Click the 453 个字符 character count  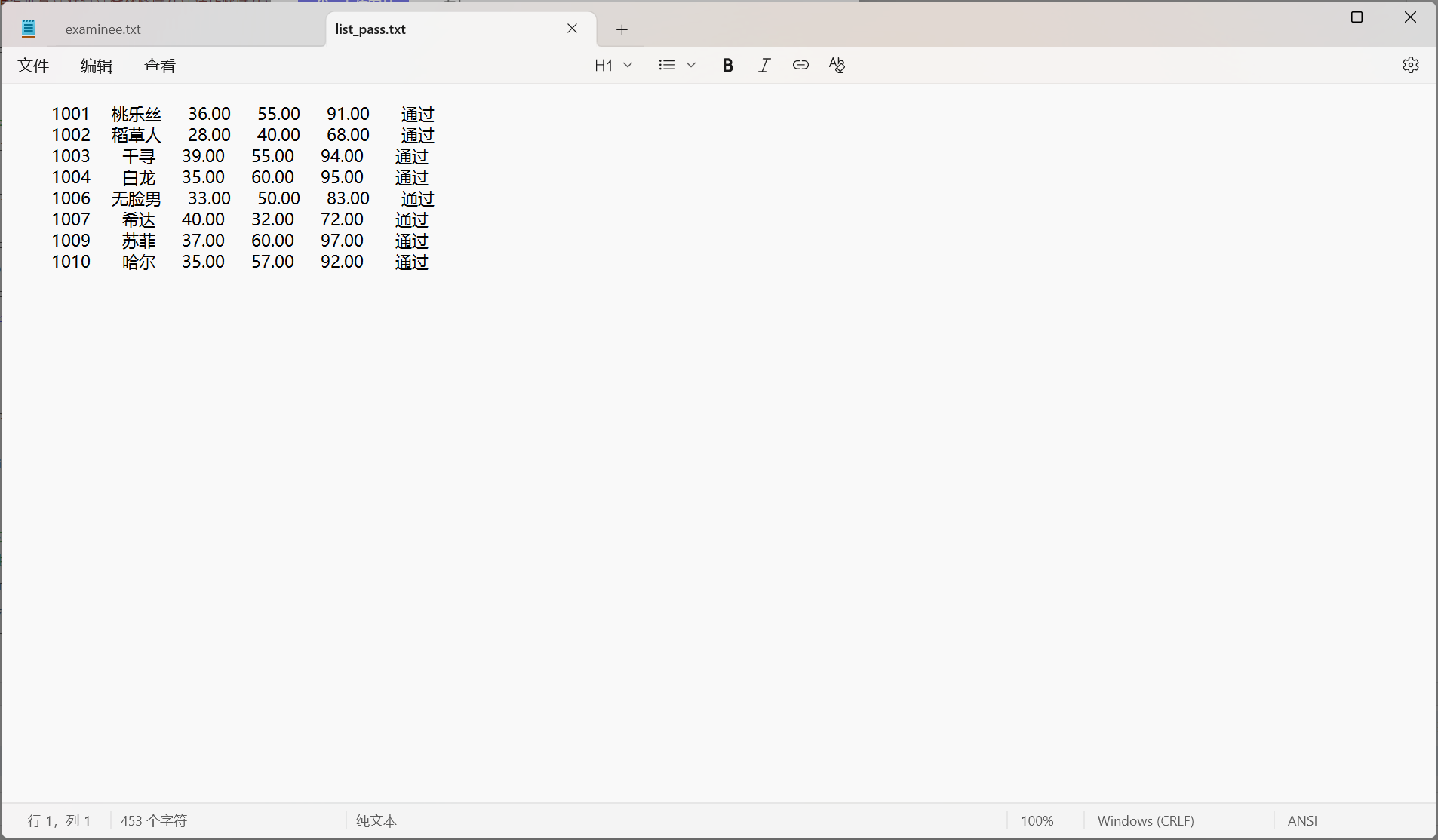[154, 821]
